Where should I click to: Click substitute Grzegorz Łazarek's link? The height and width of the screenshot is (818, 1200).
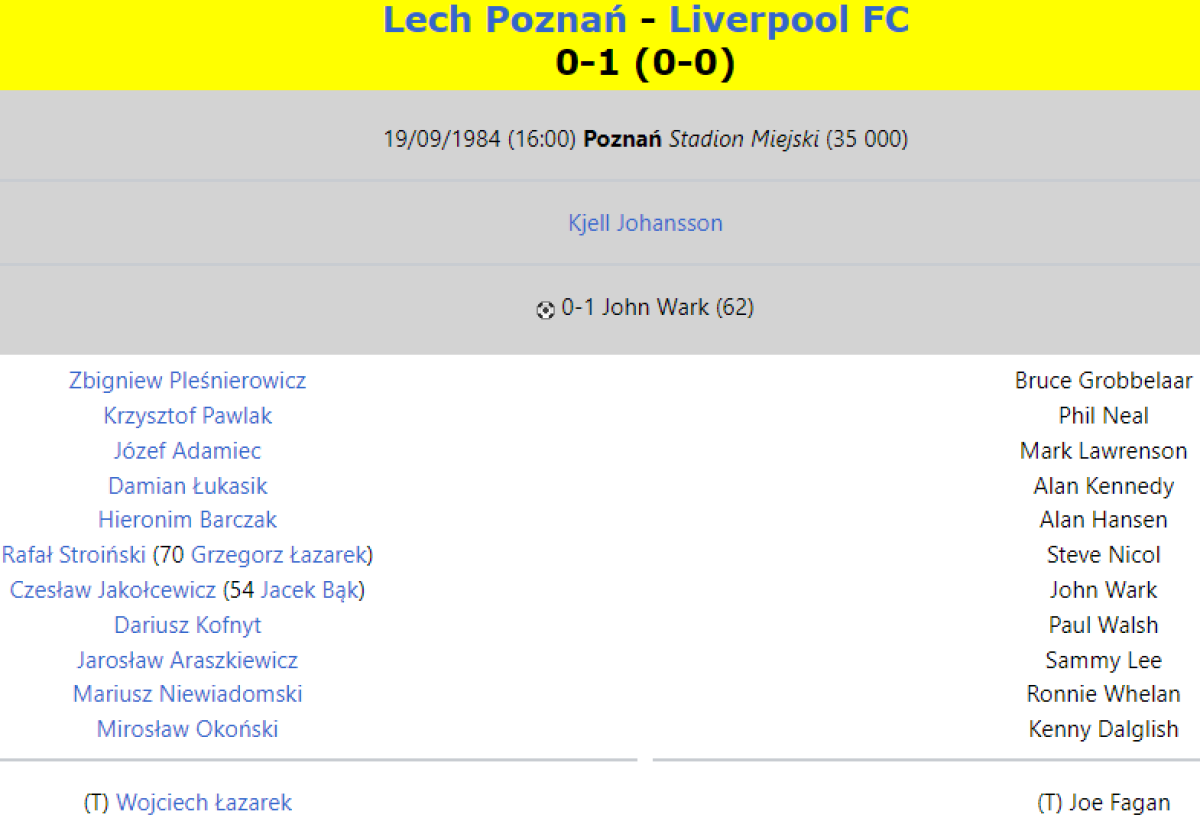point(279,555)
